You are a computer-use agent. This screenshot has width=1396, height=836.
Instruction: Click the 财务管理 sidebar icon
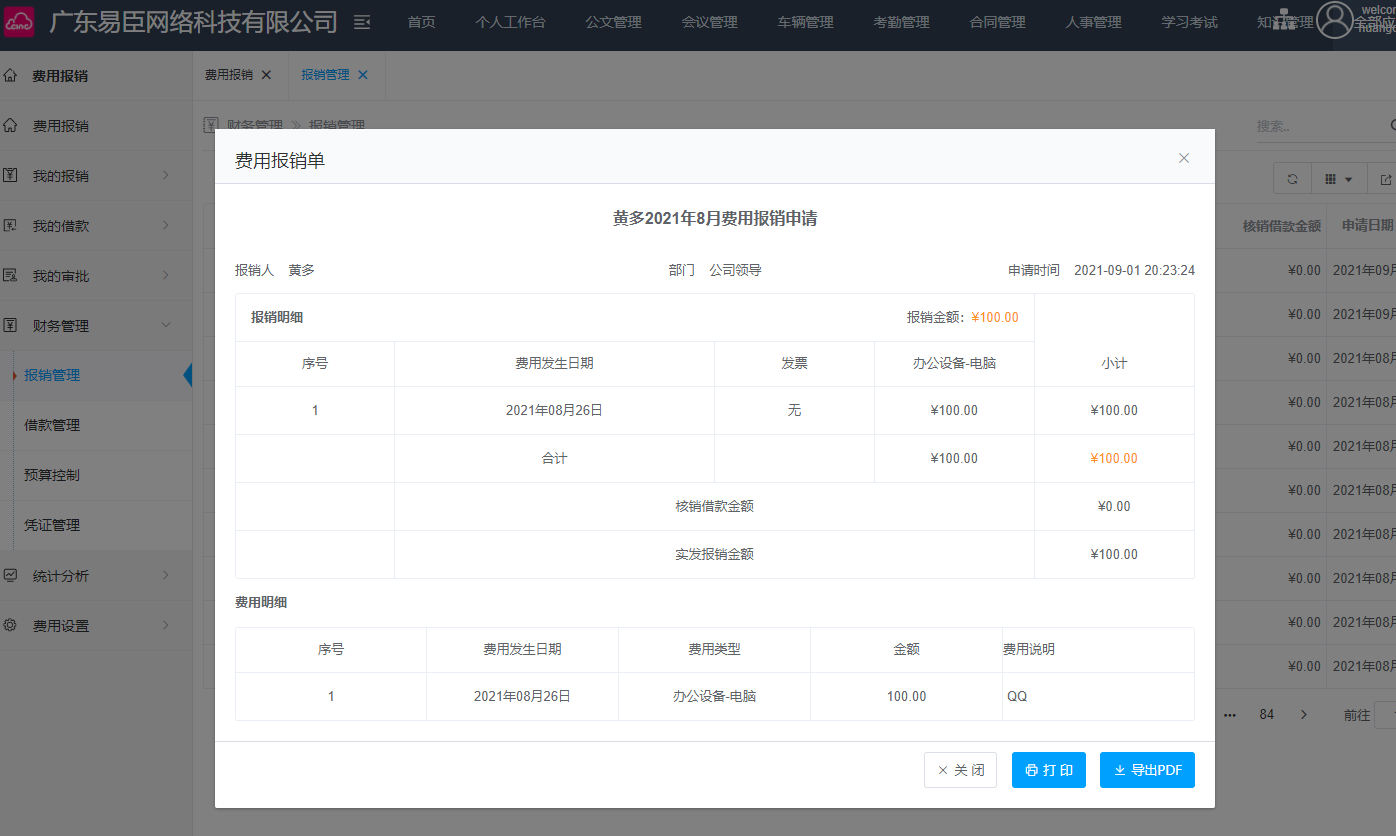pyautogui.click(x=10, y=325)
